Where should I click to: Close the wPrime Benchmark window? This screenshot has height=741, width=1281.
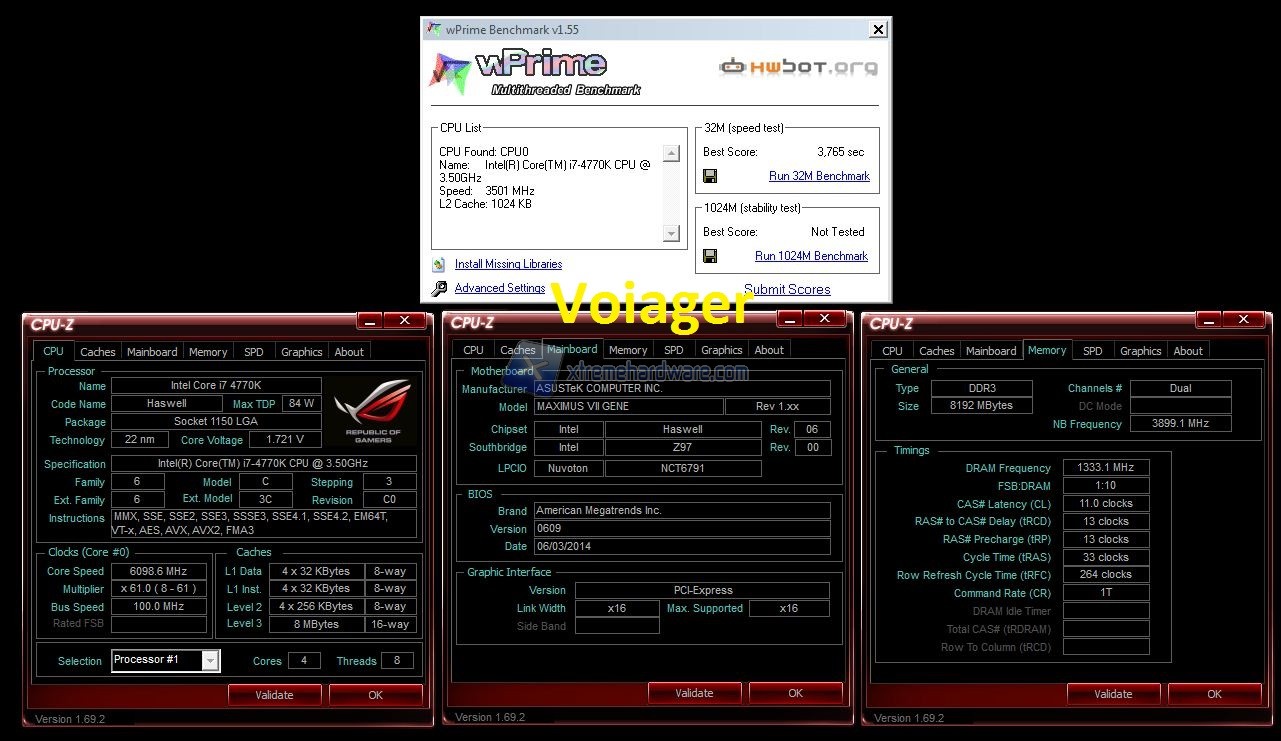click(878, 30)
